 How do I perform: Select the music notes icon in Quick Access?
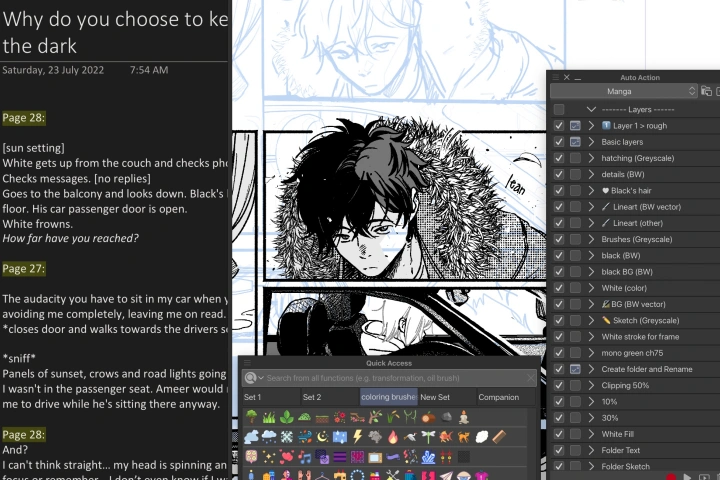click(304, 457)
